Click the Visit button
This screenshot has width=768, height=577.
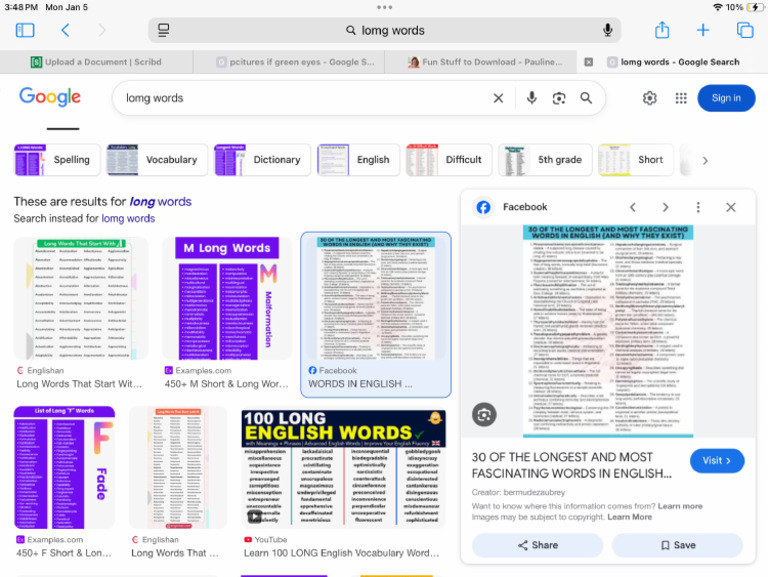717,460
